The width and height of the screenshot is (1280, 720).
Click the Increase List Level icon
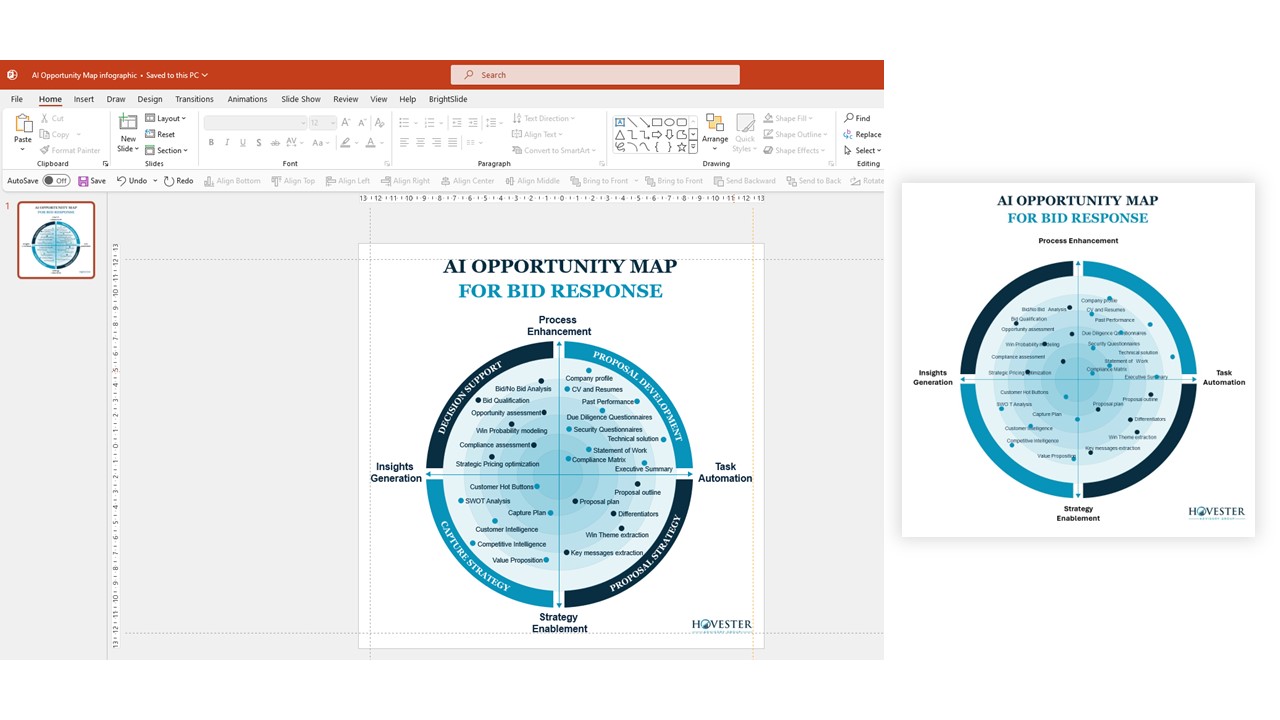(x=473, y=122)
